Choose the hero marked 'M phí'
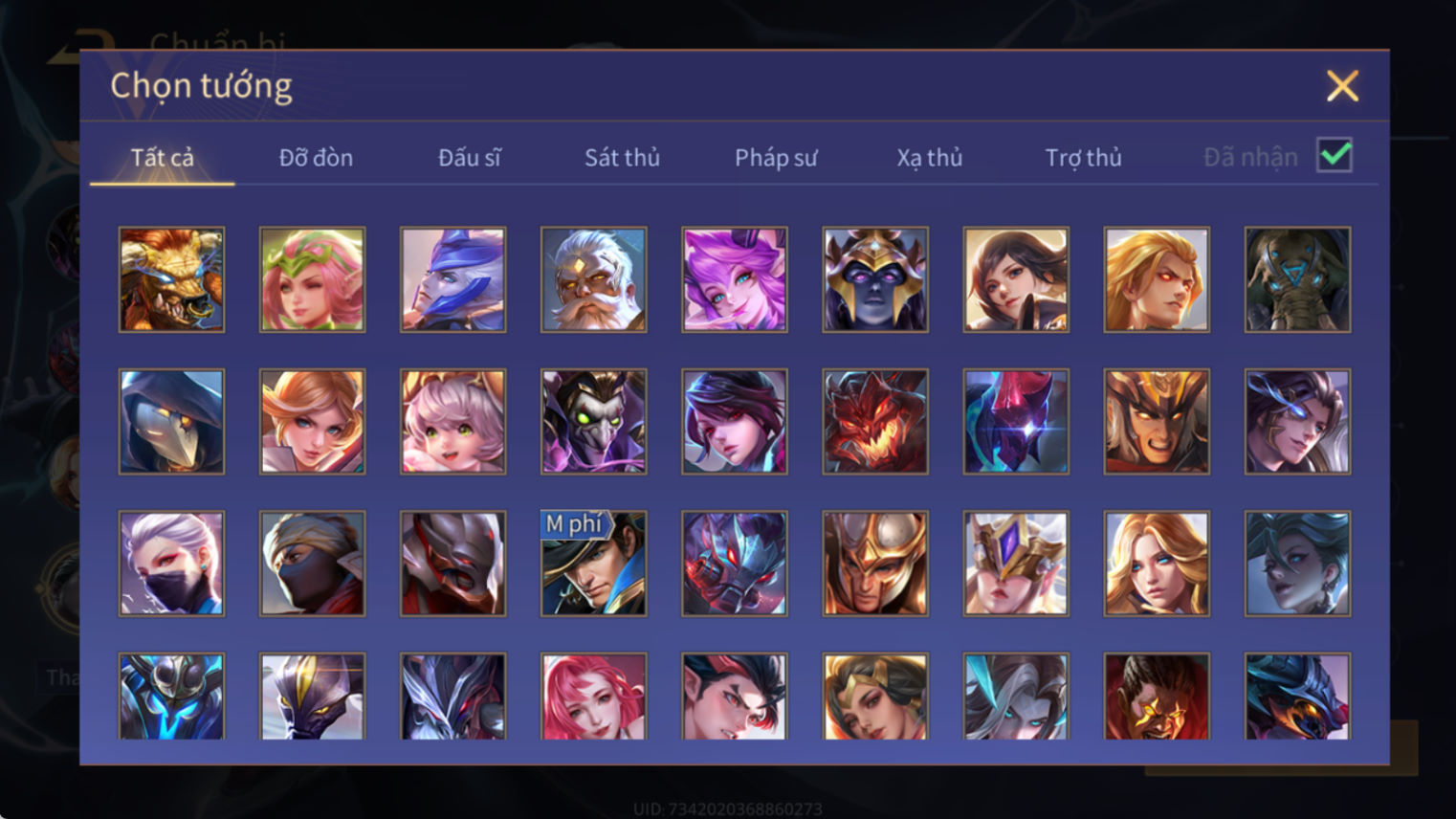This screenshot has width=1456, height=819. click(593, 563)
